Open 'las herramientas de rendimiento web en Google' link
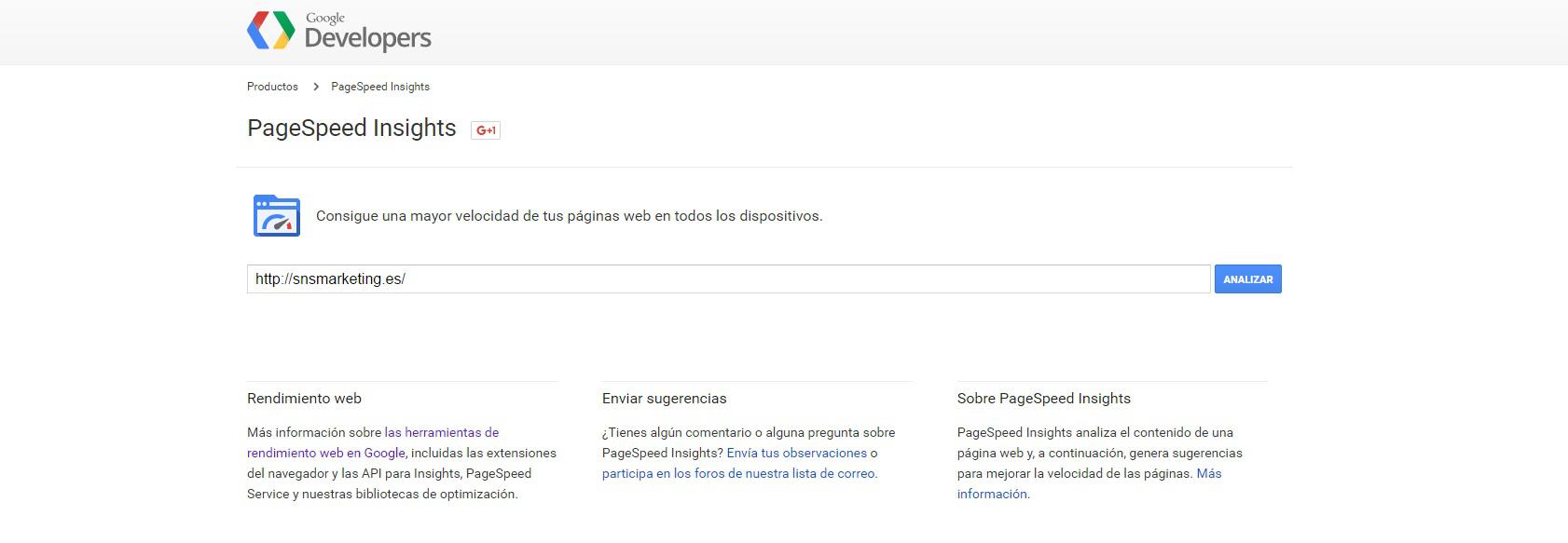This screenshot has height=543, width=1568. point(373,442)
